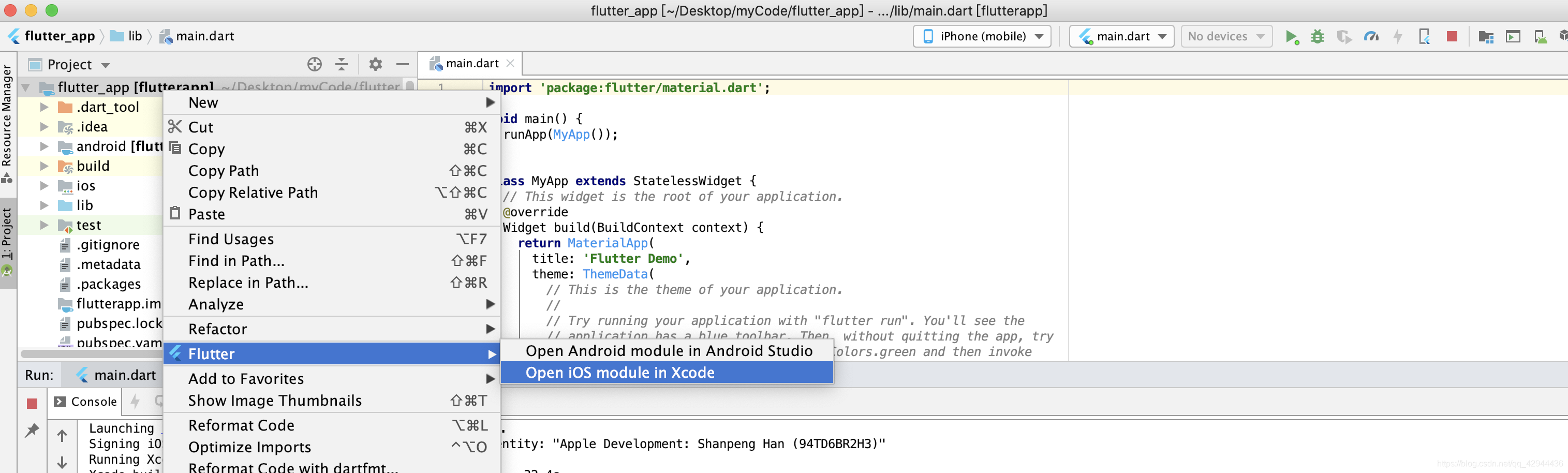
Task: Select Find in Path... menu entry
Action: tap(332, 261)
